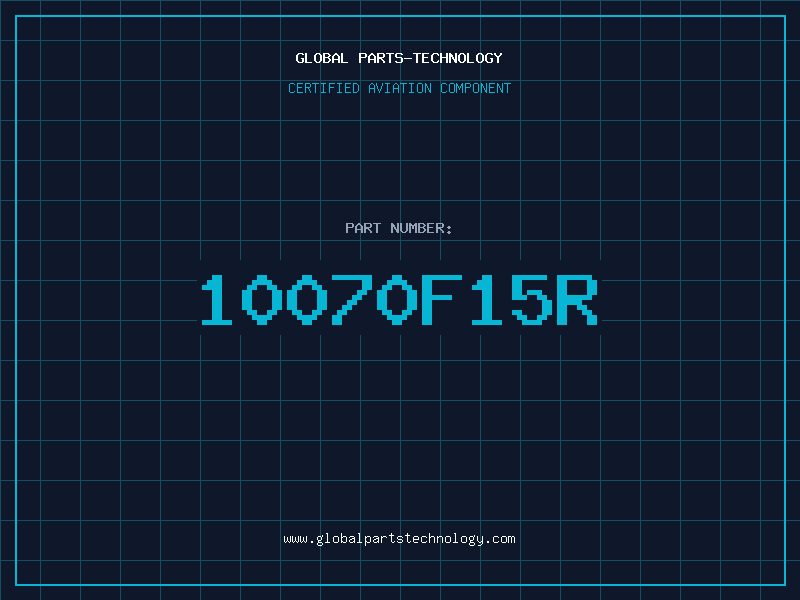Screen dimensions: 800x600
Task: Select the word COMPONENT in the subtitle
Action: tap(477, 89)
